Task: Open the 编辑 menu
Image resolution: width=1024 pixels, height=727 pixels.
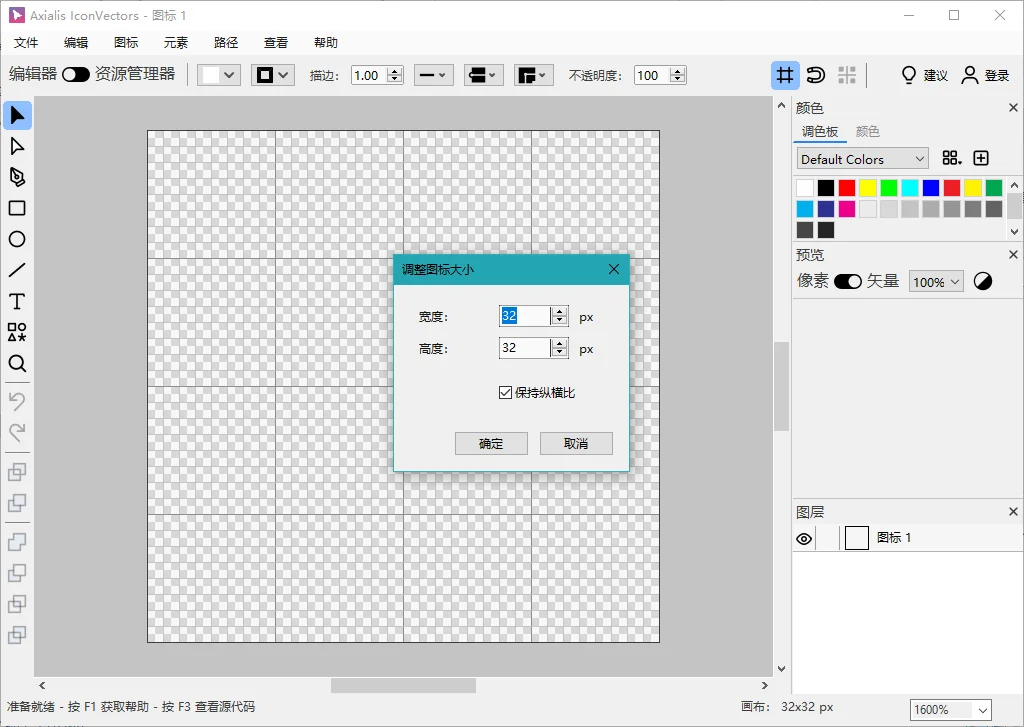Action: click(x=76, y=42)
